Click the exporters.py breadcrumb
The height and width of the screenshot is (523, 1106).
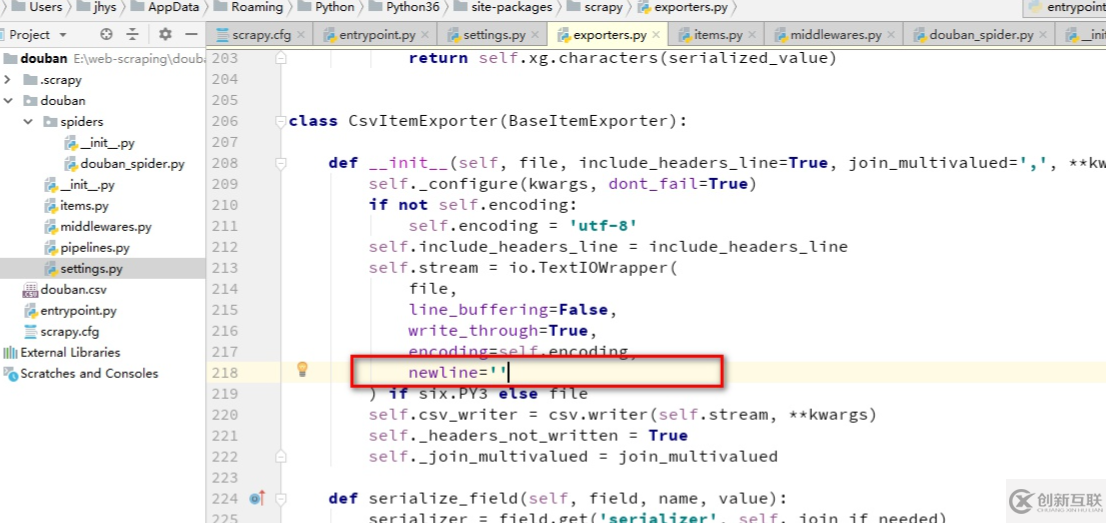point(683,7)
